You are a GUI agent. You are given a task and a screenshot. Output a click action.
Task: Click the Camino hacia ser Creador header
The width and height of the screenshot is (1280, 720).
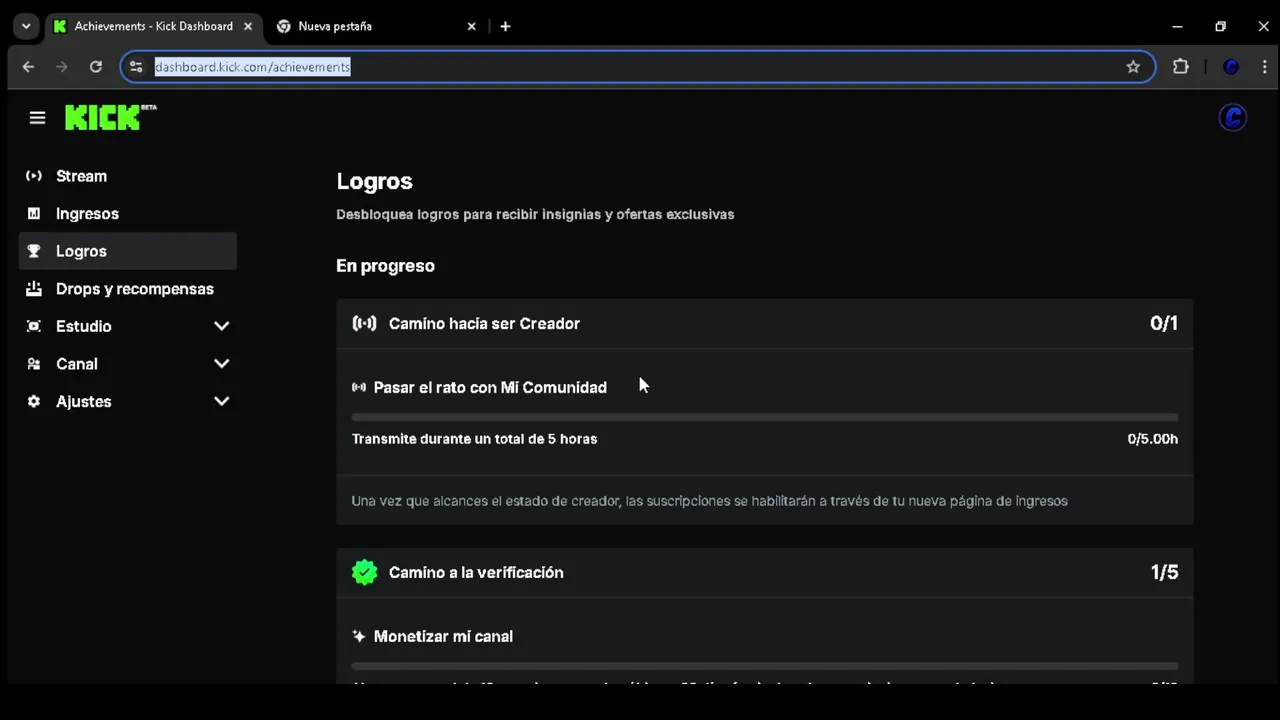765,323
